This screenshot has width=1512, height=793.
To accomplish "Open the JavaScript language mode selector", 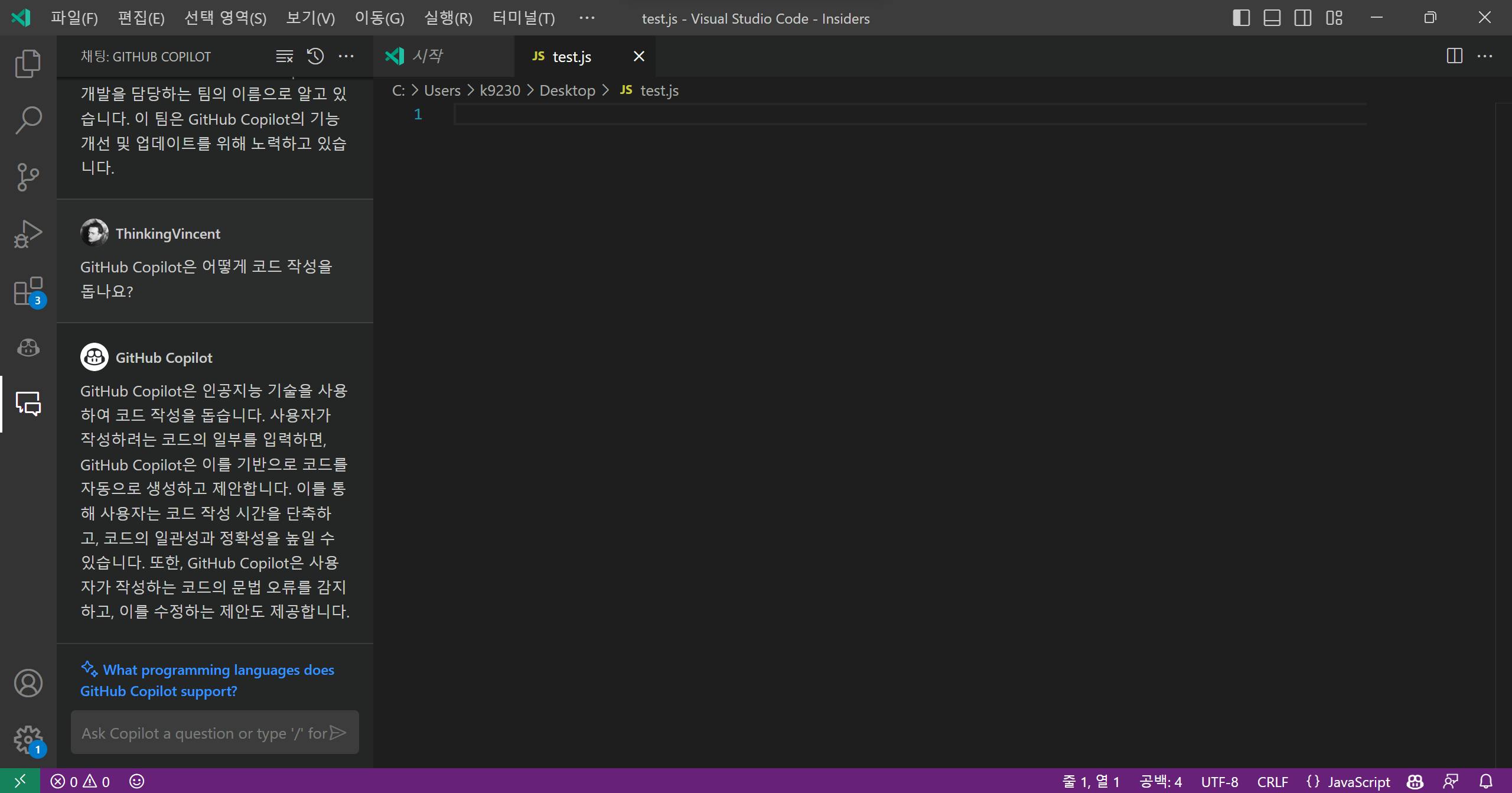I will tap(1358, 782).
